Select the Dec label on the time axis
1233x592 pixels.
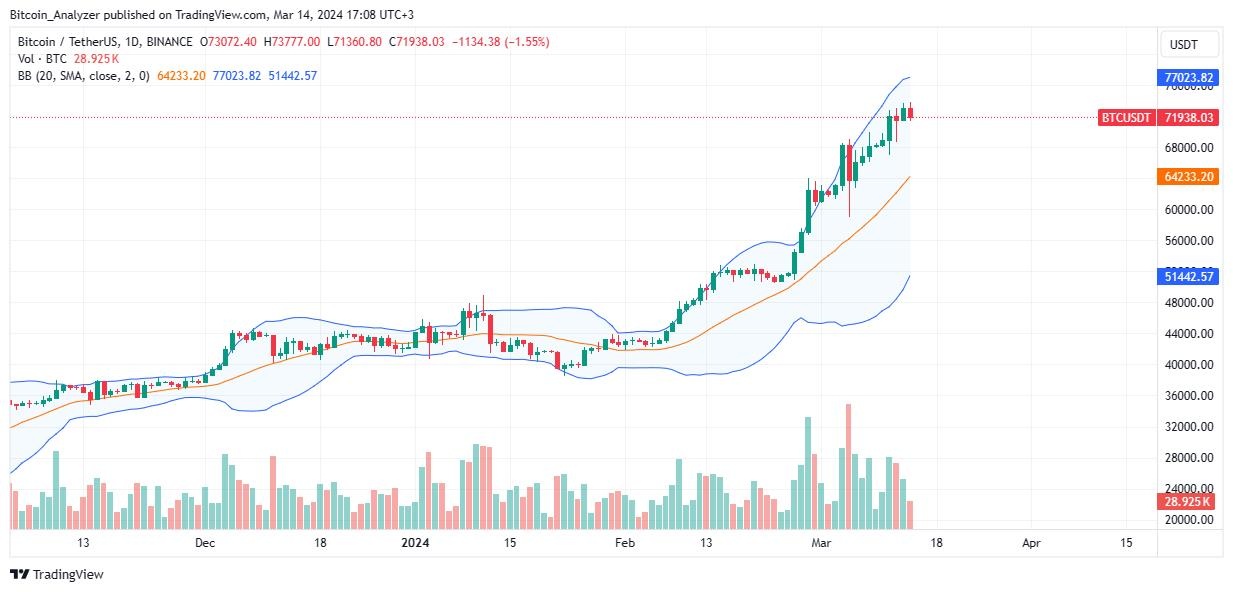[x=205, y=543]
